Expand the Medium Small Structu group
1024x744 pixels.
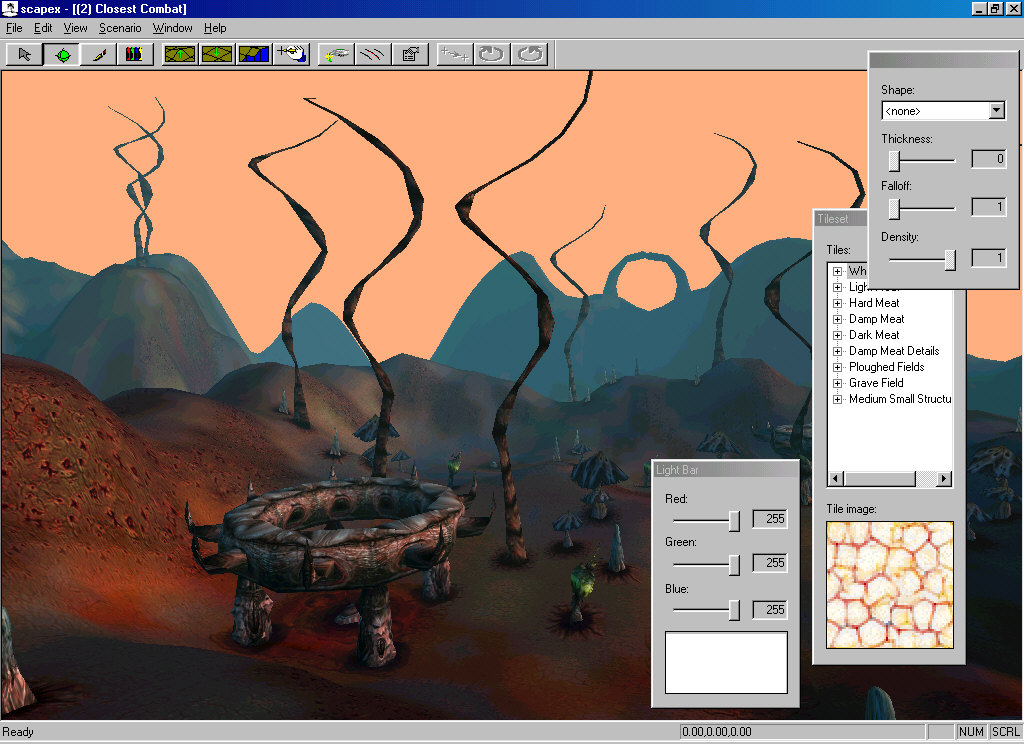coord(837,399)
